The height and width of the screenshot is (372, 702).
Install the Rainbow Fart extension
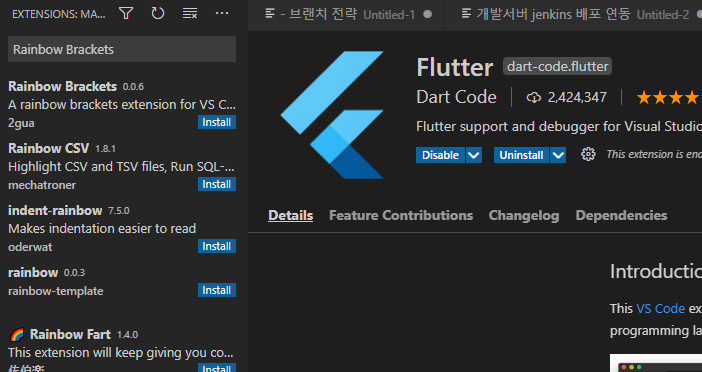point(217,368)
